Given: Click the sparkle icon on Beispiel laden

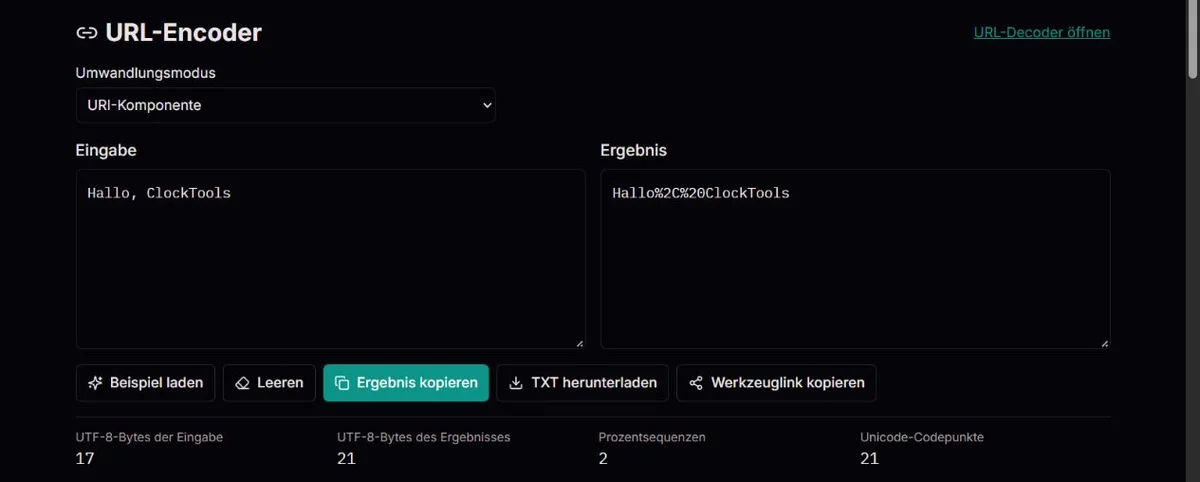Looking at the screenshot, I should point(95,383).
